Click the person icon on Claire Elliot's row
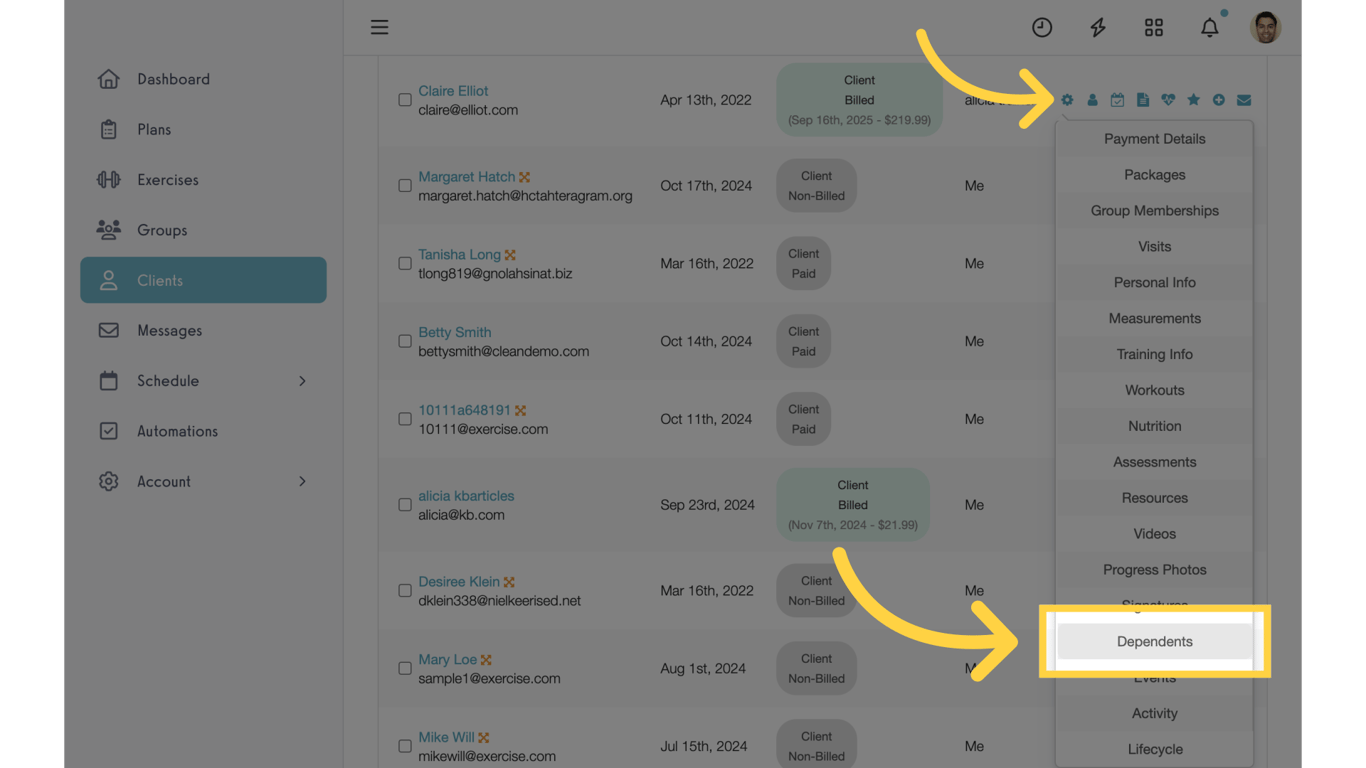Image resolution: width=1366 pixels, height=768 pixels. click(1092, 100)
